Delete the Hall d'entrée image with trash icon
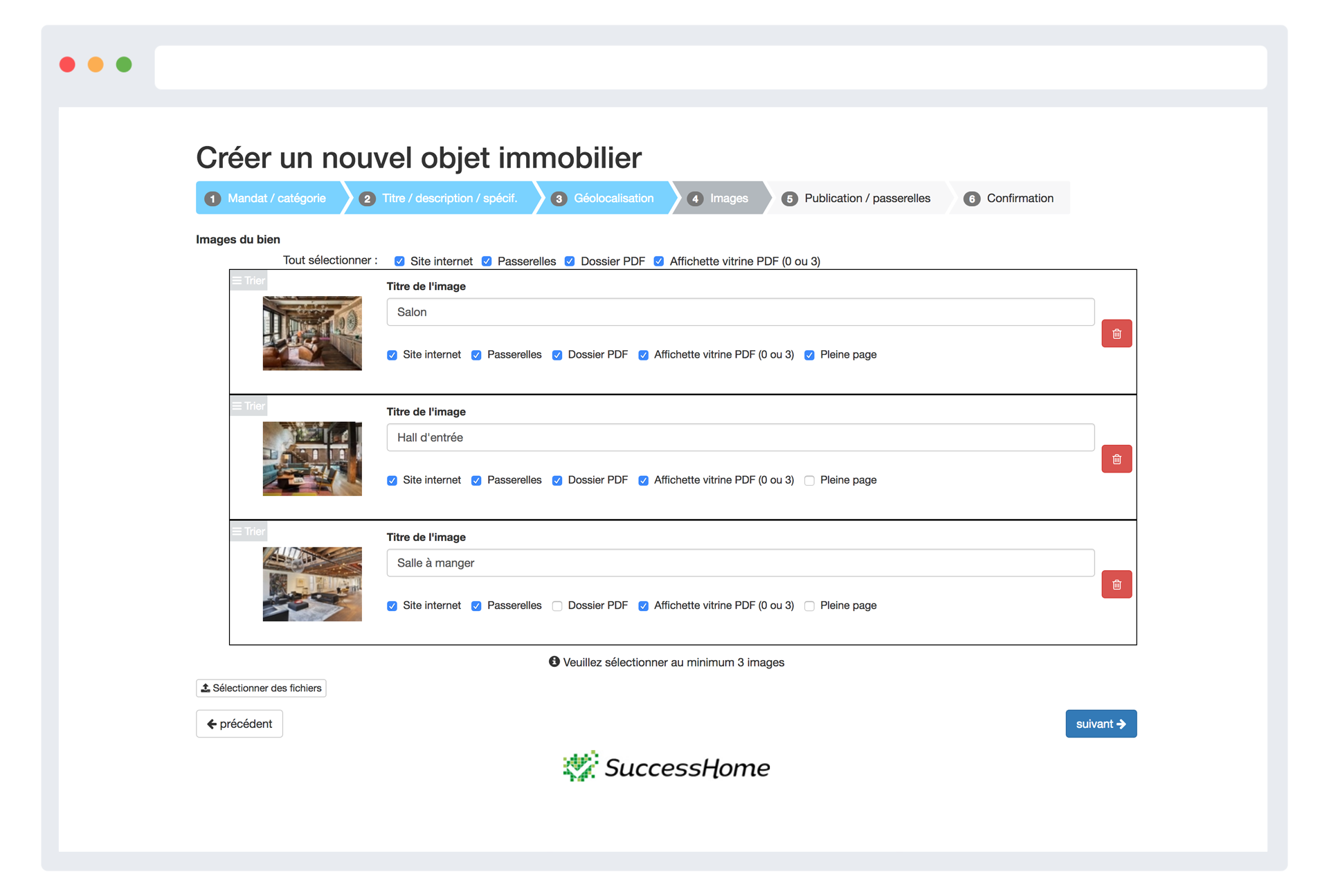Image resolution: width=1329 pixels, height=896 pixels. (1116, 459)
